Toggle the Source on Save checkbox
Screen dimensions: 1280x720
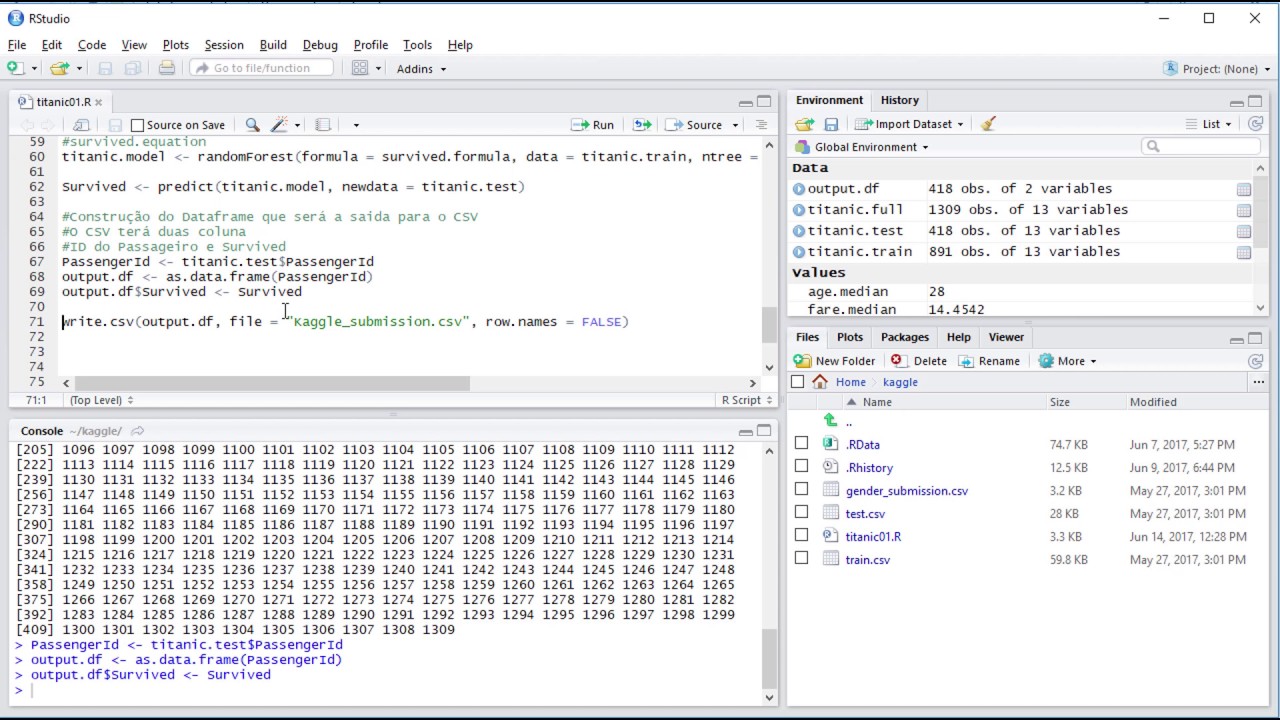pyautogui.click(x=138, y=125)
